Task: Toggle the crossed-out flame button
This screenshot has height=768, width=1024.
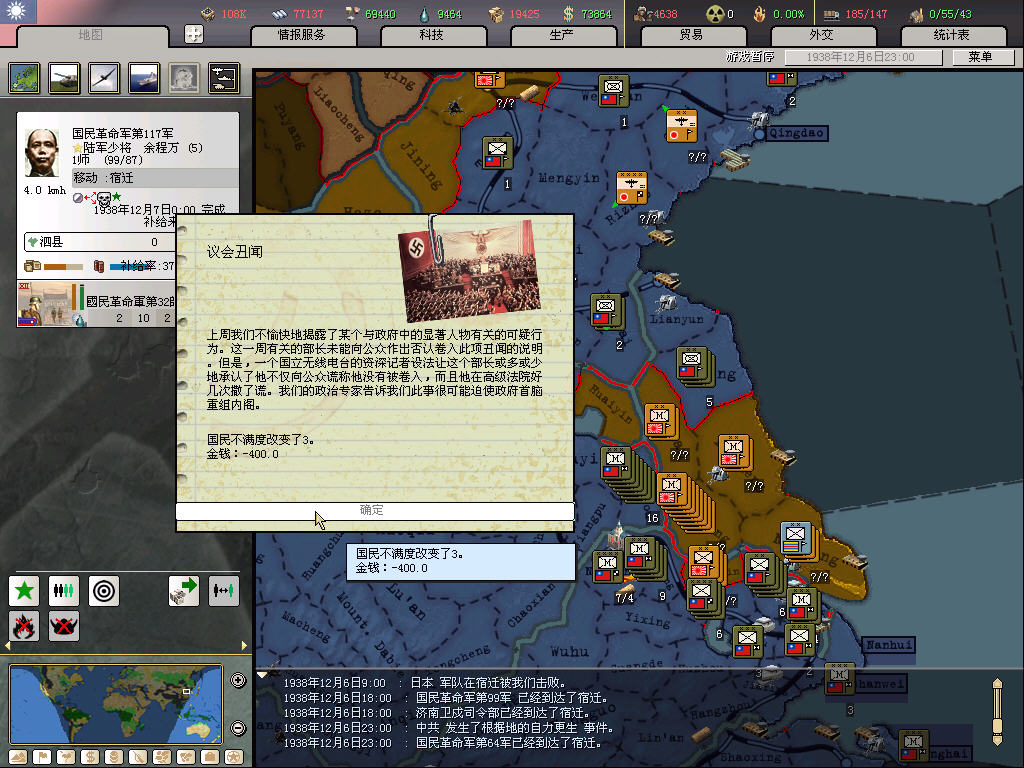Action: (24, 626)
